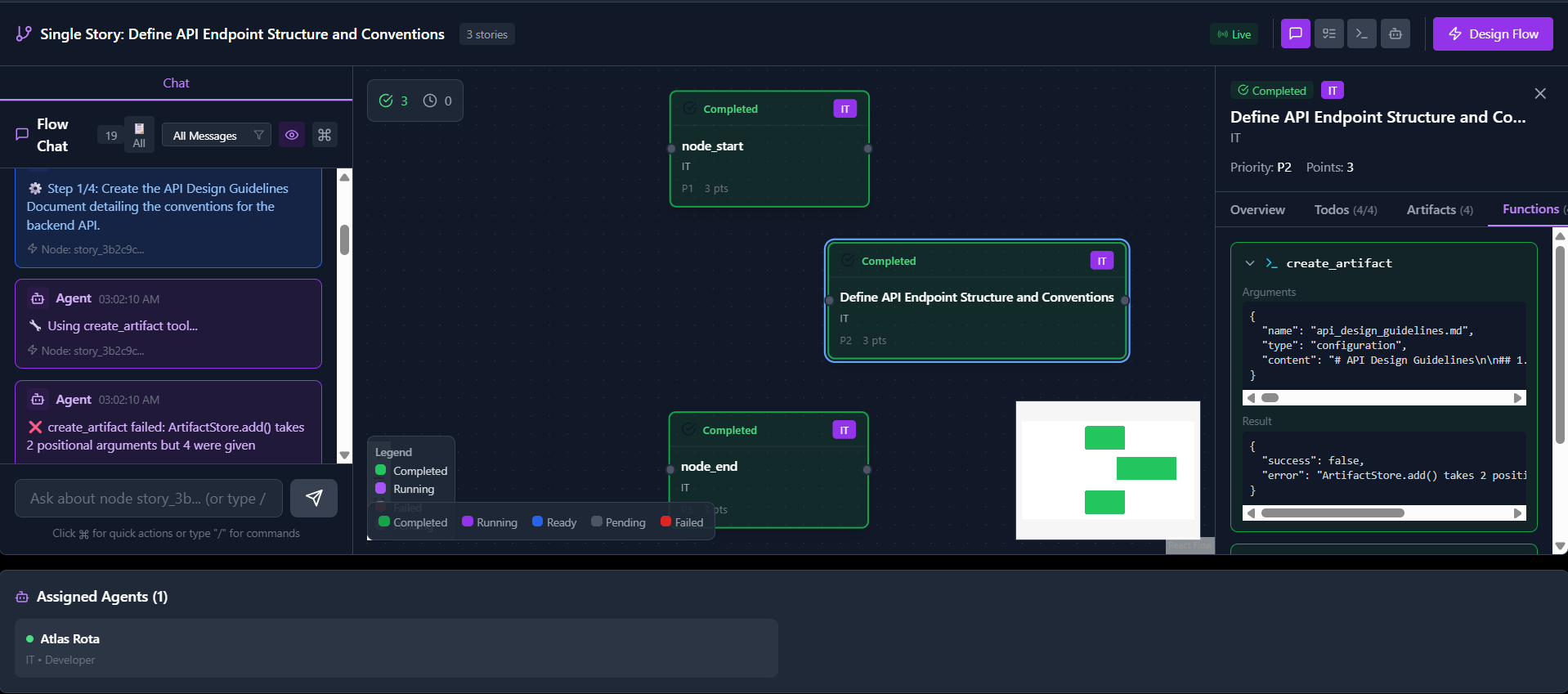The width and height of the screenshot is (1568, 694).
Task: Open the command quick actions icon
Action: 325,135
